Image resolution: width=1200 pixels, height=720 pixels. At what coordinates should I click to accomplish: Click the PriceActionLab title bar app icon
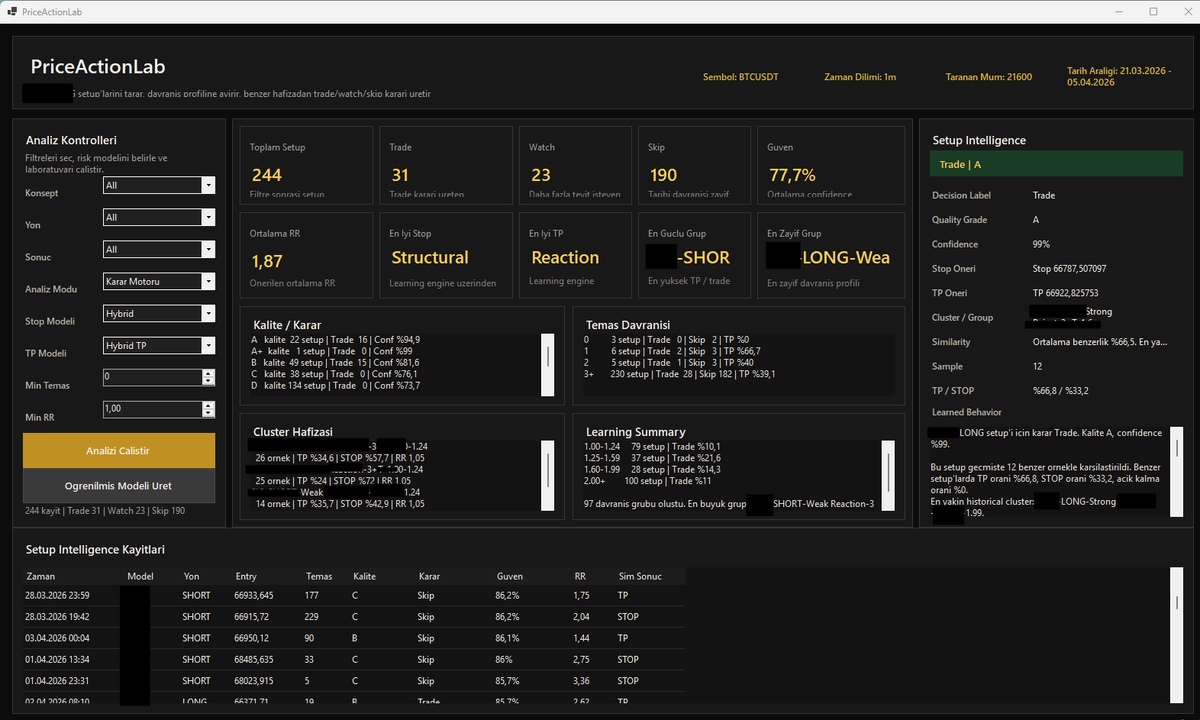click(x=13, y=11)
